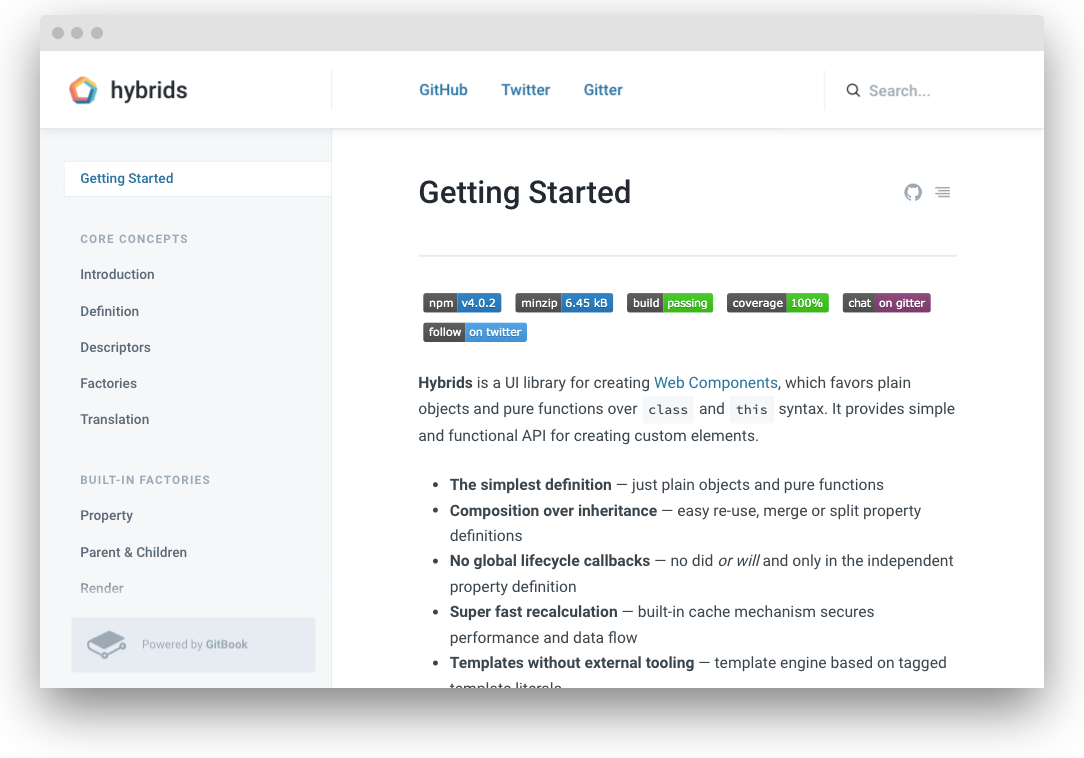Click 'Super fast recalculation' bullet text
The image size is (1084, 758).
534,612
